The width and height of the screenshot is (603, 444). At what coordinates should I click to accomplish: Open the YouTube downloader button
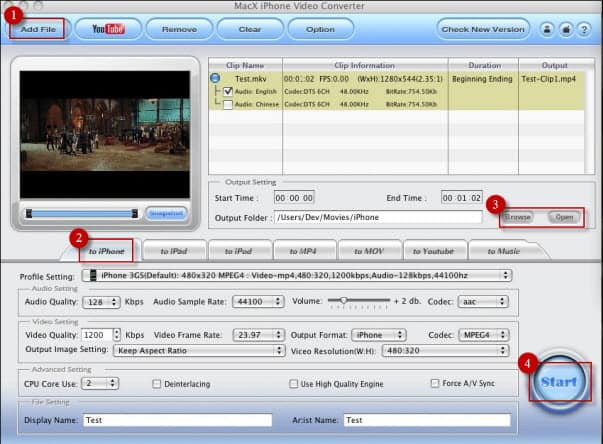108,29
